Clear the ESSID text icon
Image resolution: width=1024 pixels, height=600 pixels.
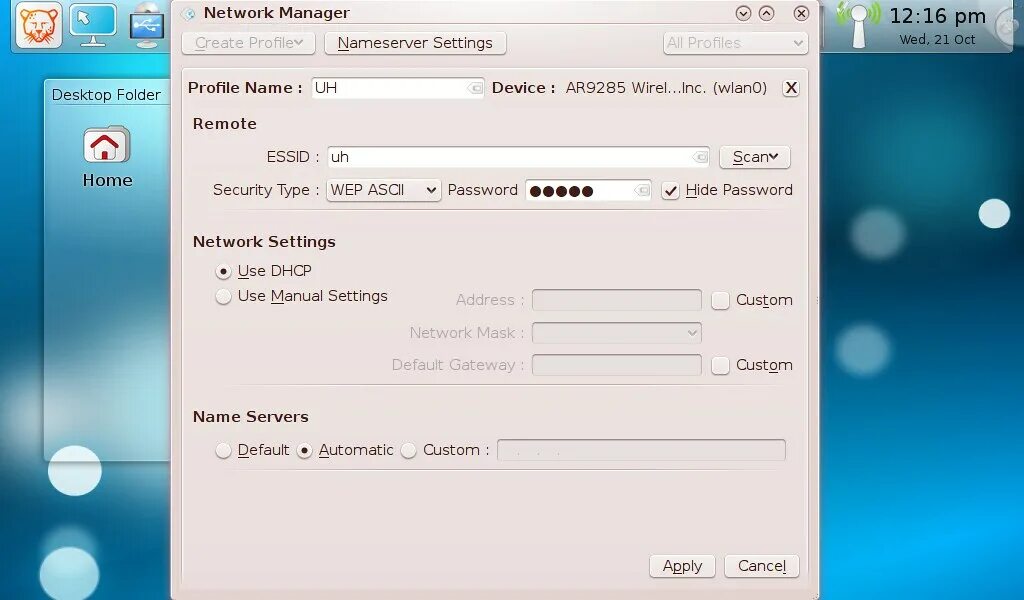coord(700,157)
